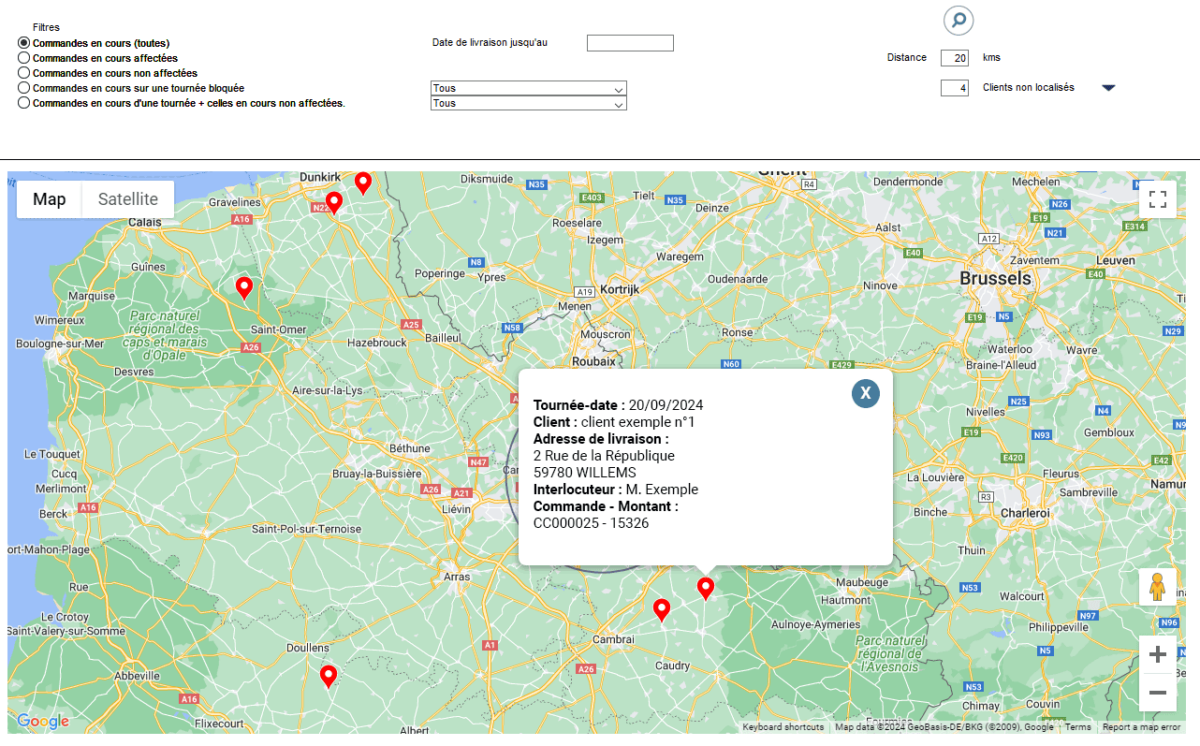Click the Charleroi city label

[x=1025, y=512]
